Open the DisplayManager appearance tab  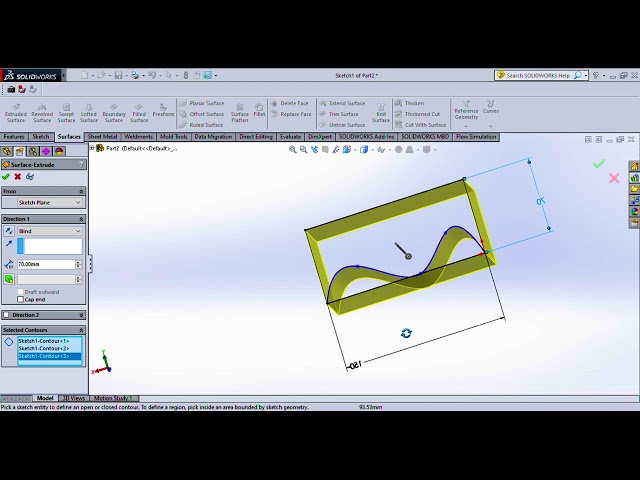click(59, 151)
